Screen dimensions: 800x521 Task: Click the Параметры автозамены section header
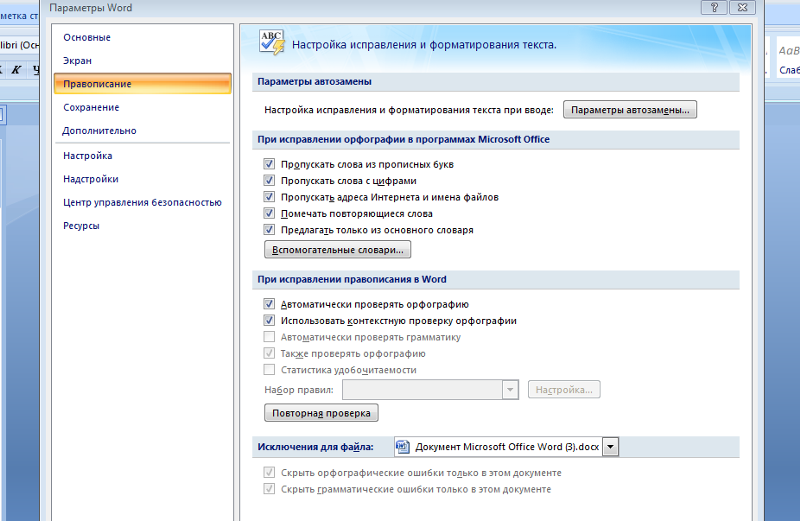(x=314, y=82)
